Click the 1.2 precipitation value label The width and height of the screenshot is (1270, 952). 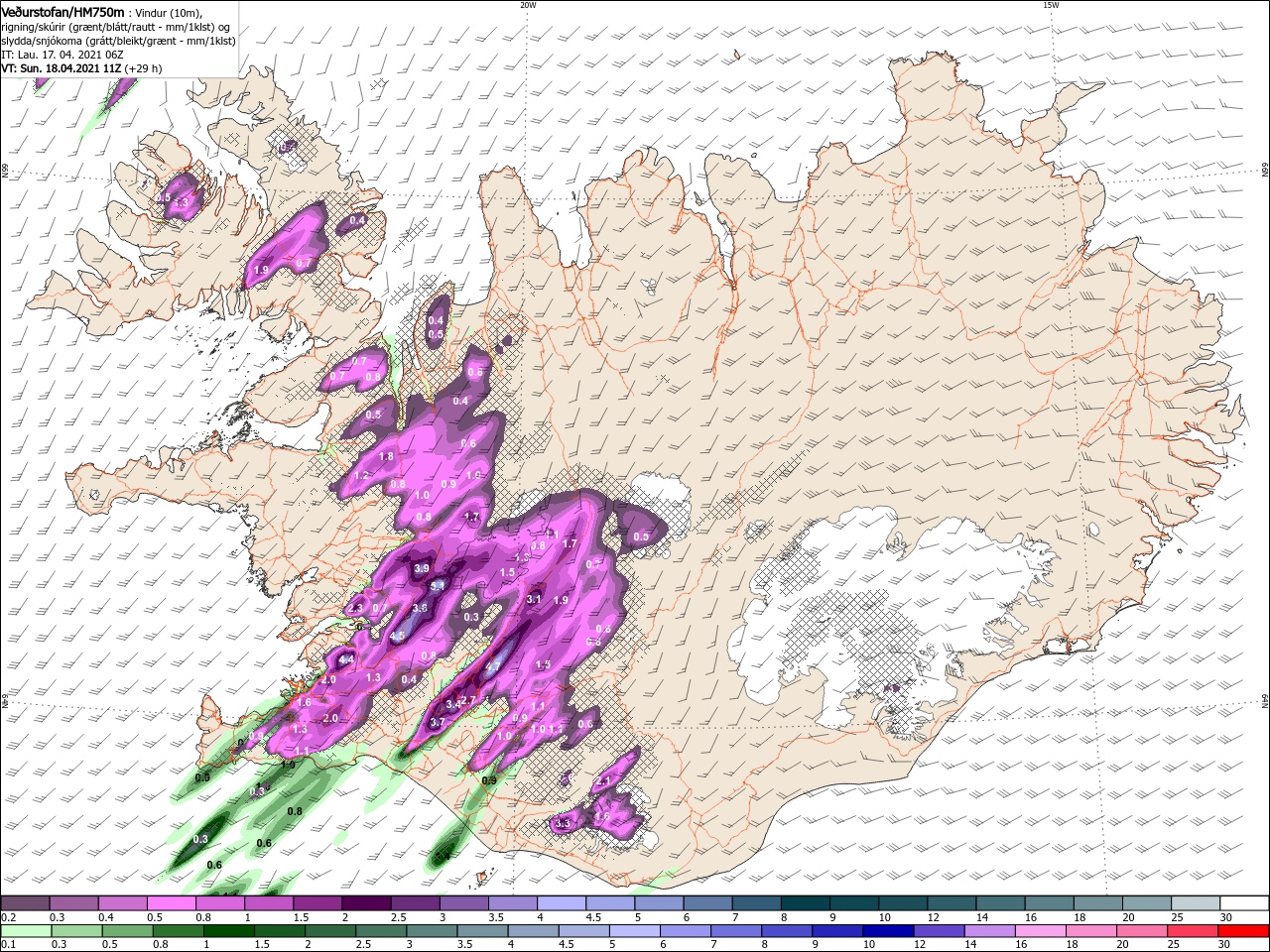(x=361, y=476)
